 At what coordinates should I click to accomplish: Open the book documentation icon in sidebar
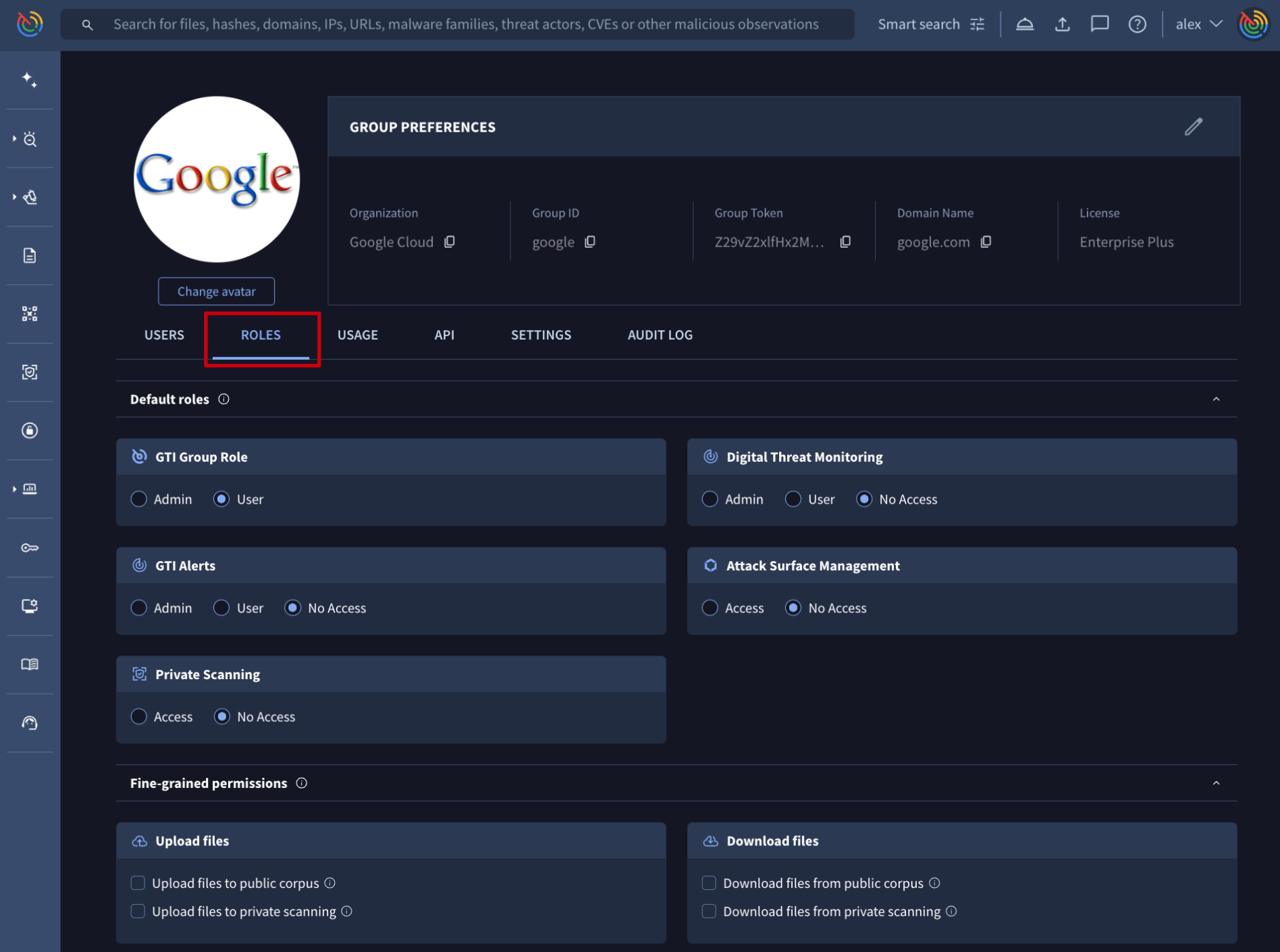[30, 664]
